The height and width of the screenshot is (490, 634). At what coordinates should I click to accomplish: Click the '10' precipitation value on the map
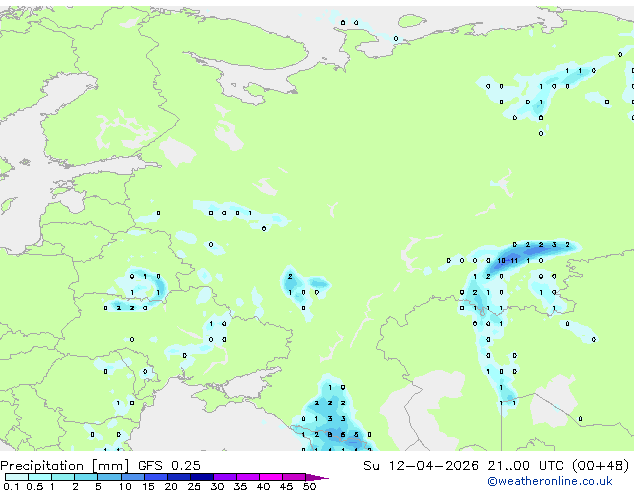[501, 261]
